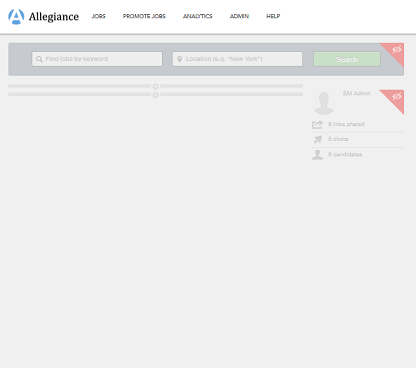Screen dimensions: 416x368
Task: Open the Help menu
Action: click(273, 16)
